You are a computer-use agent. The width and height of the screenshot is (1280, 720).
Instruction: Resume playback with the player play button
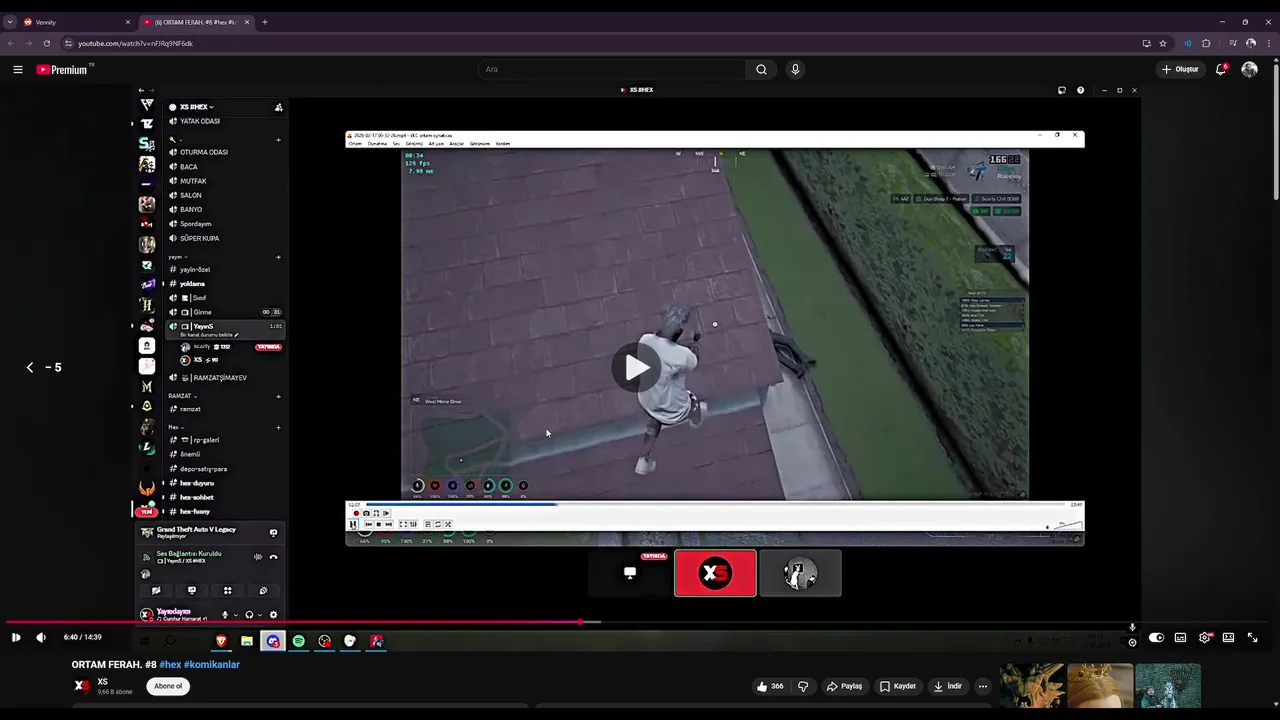[x=16, y=637]
